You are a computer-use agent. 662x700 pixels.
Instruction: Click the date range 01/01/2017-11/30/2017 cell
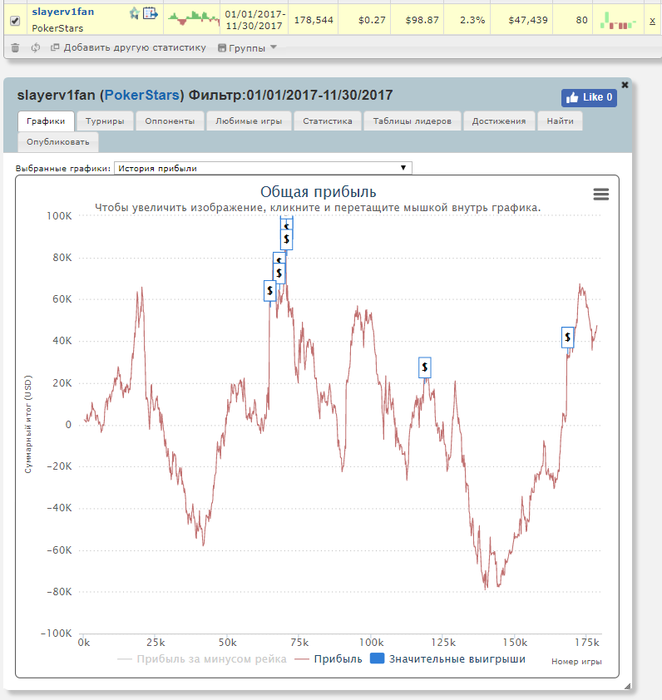pos(254,20)
